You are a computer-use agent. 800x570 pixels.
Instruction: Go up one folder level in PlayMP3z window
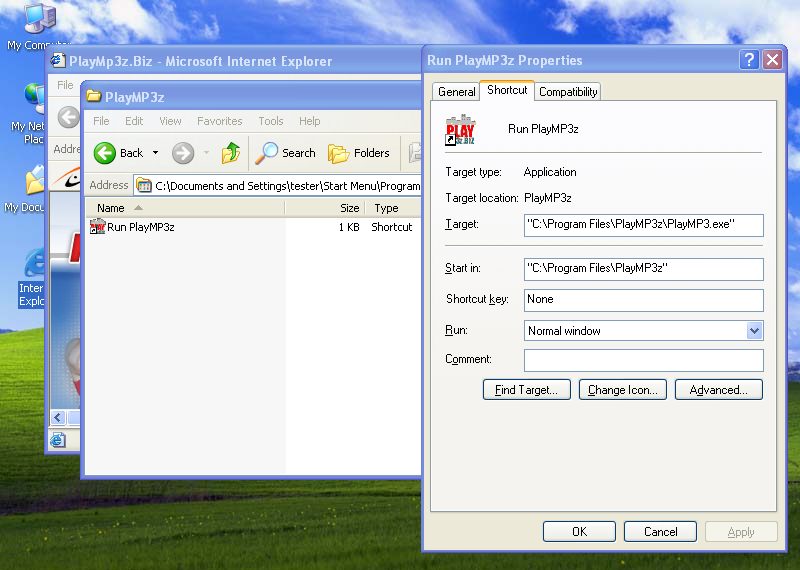(x=231, y=153)
